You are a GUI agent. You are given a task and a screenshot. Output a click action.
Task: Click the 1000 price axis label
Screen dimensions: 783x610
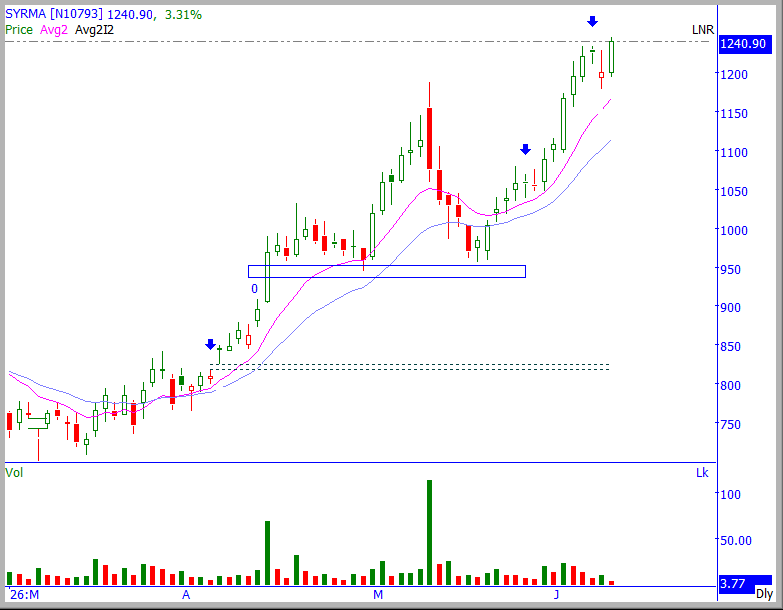click(734, 230)
